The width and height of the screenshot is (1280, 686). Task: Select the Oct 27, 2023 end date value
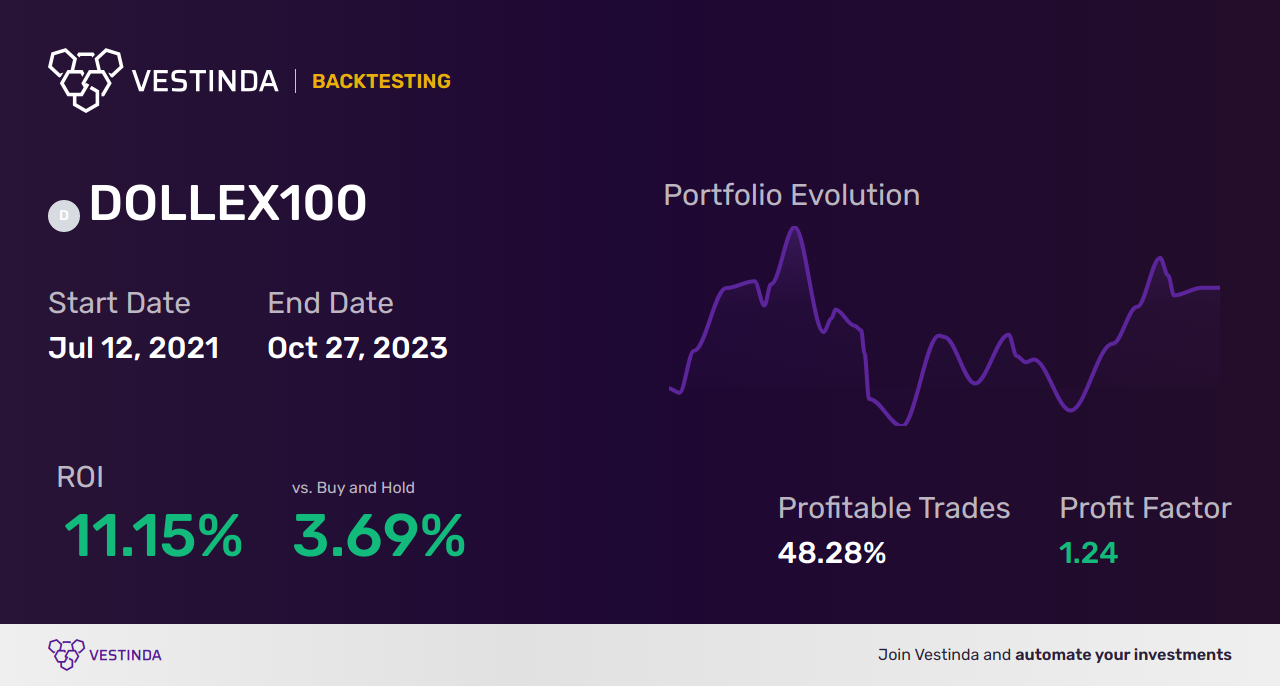point(358,348)
